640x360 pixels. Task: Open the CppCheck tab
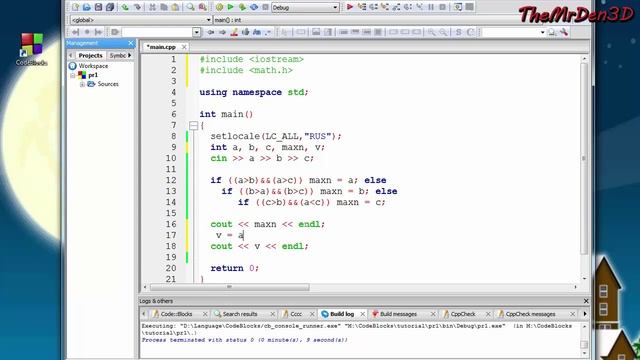(x=463, y=314)
